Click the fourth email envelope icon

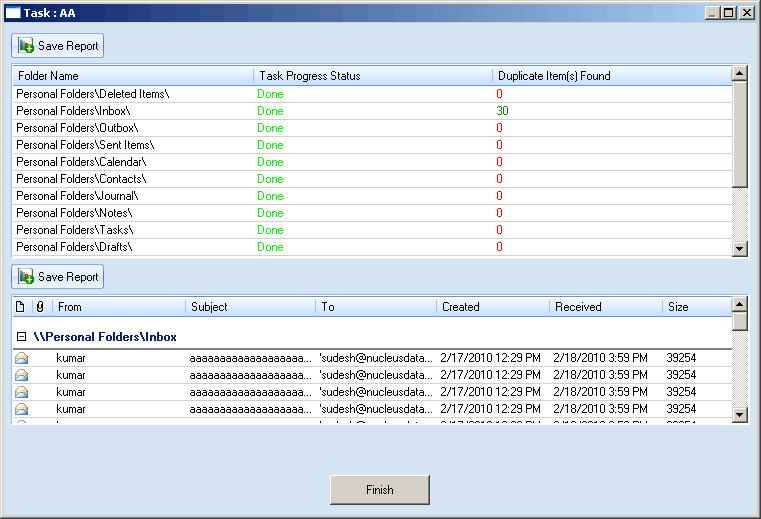point(21,409)
